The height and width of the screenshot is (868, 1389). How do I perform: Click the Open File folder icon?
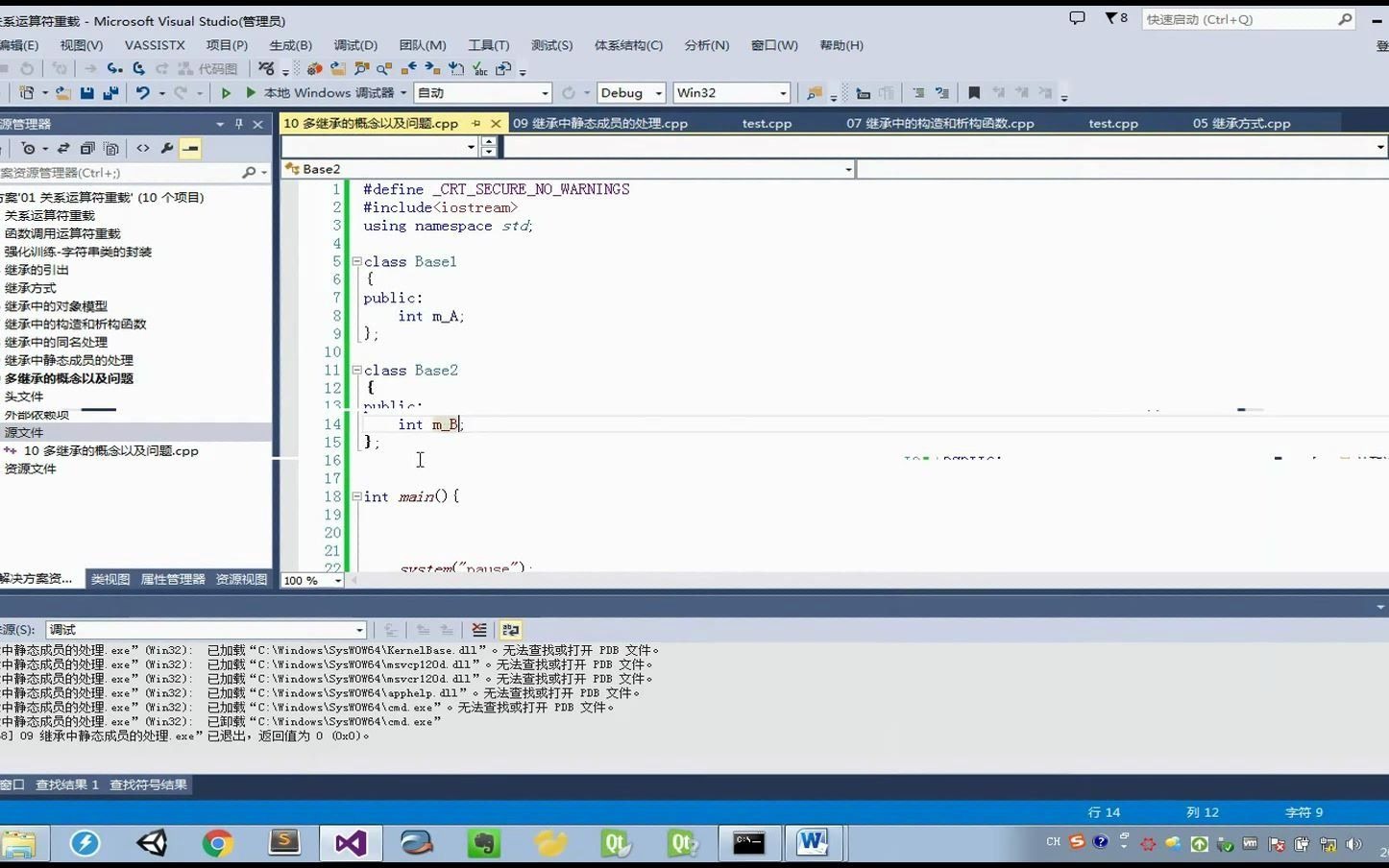(62, 93)
